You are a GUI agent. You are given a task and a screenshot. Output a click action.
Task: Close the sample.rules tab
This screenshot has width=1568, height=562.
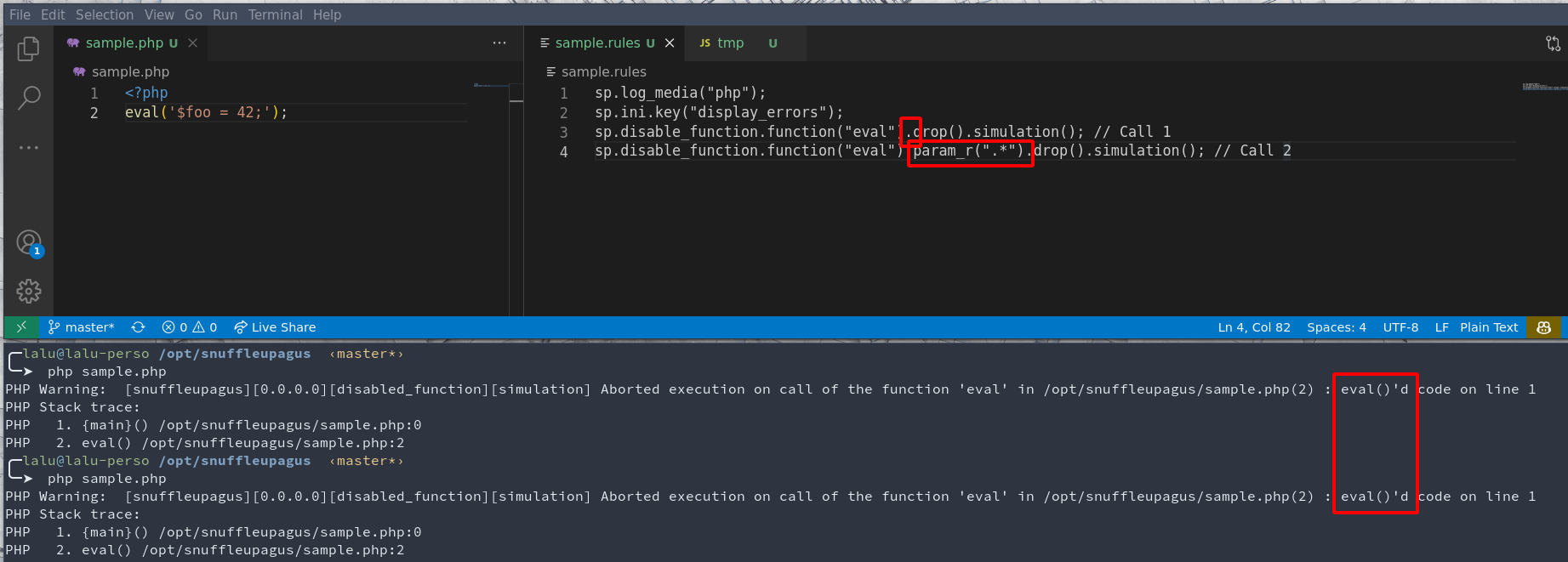(670, 43)
